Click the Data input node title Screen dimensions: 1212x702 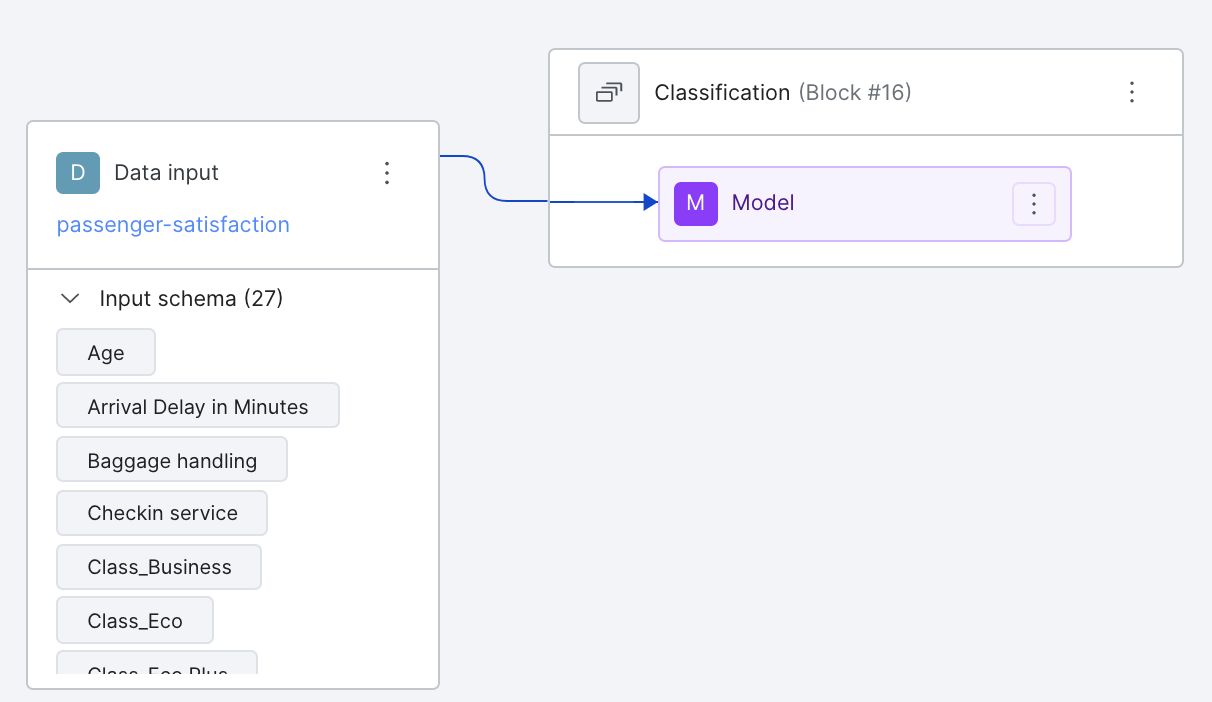(x=166, y=173)
